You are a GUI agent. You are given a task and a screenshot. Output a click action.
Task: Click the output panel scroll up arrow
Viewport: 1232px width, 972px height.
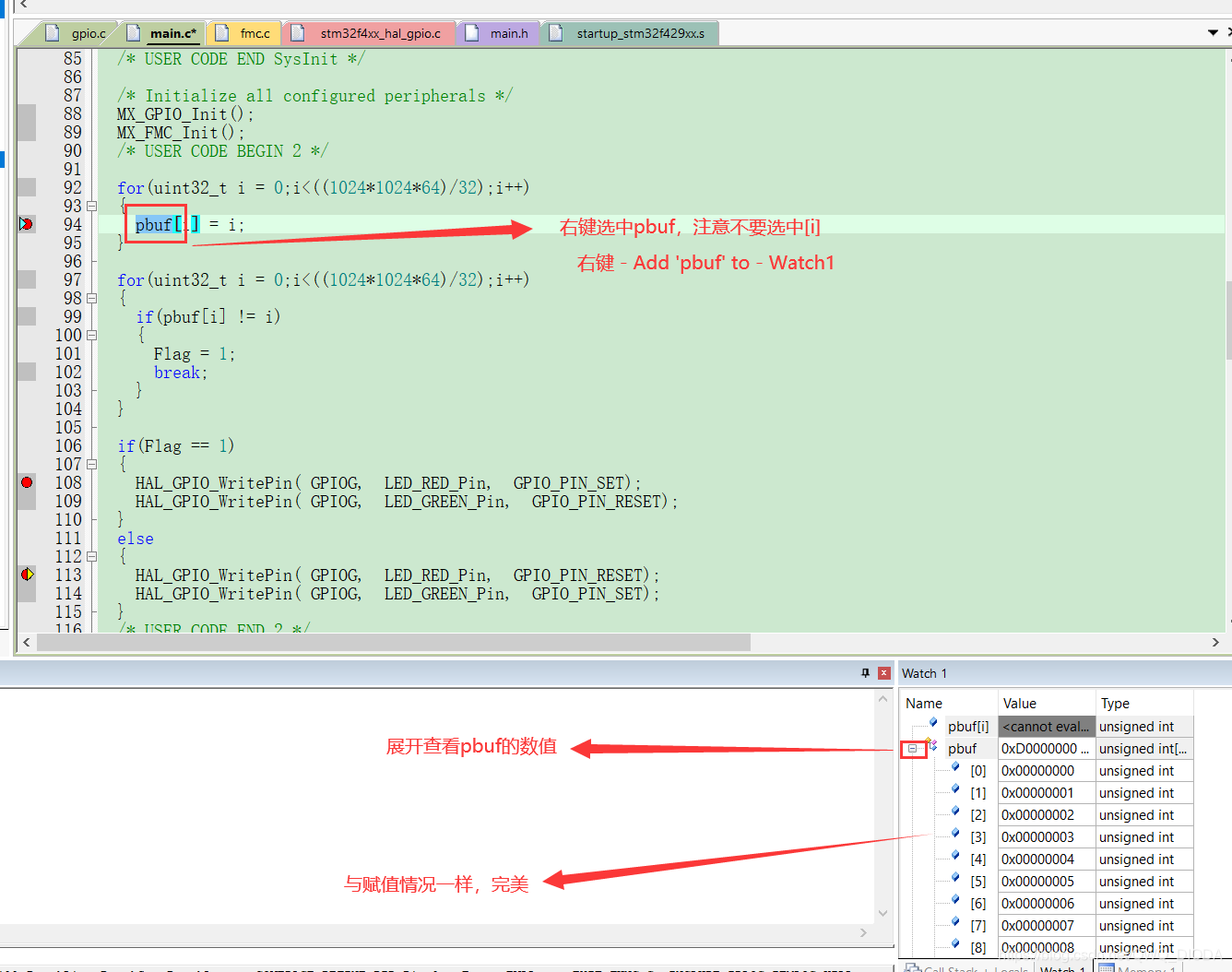tap(883, 699)
